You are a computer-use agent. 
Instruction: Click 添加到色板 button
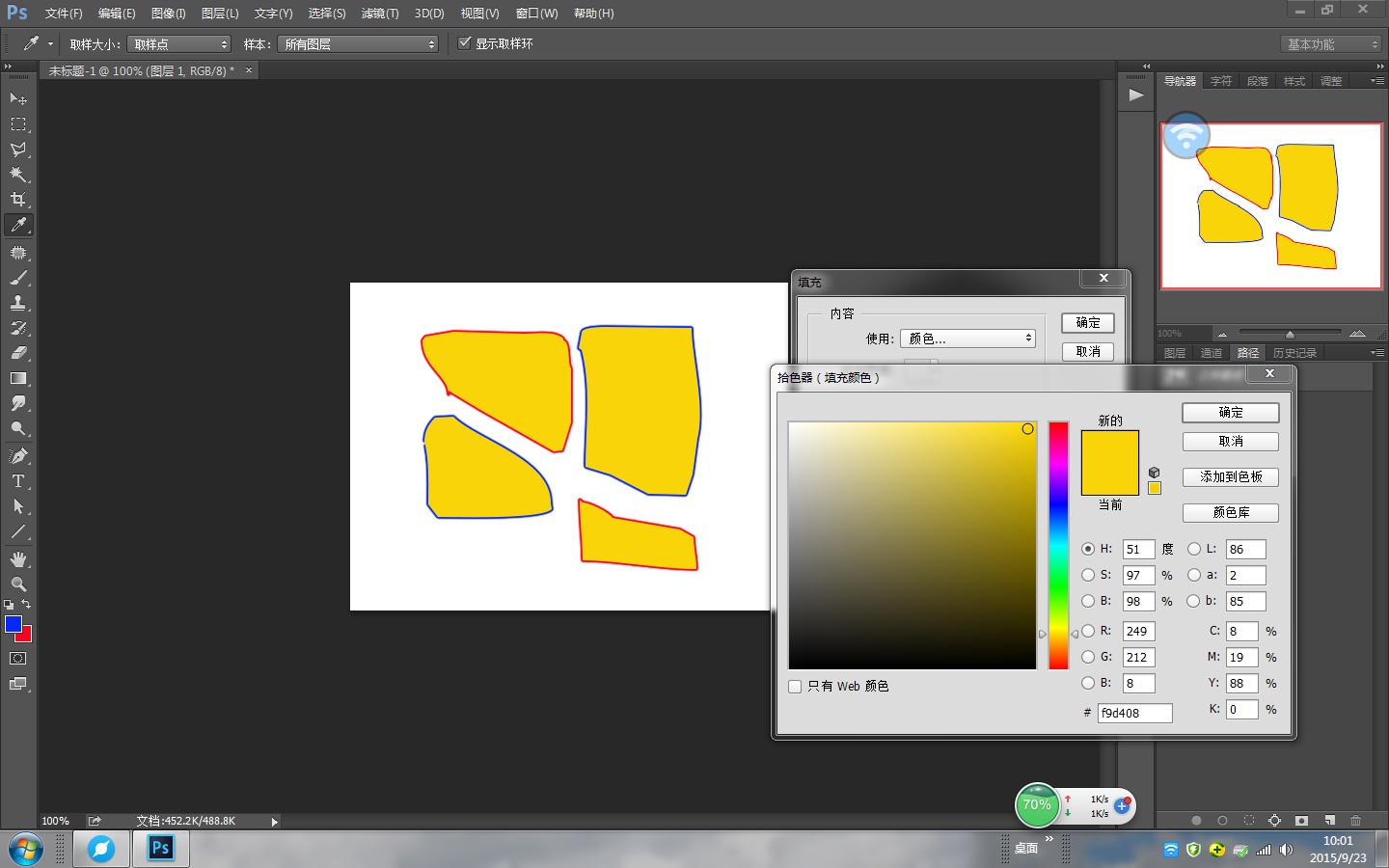pos(1230,477)
